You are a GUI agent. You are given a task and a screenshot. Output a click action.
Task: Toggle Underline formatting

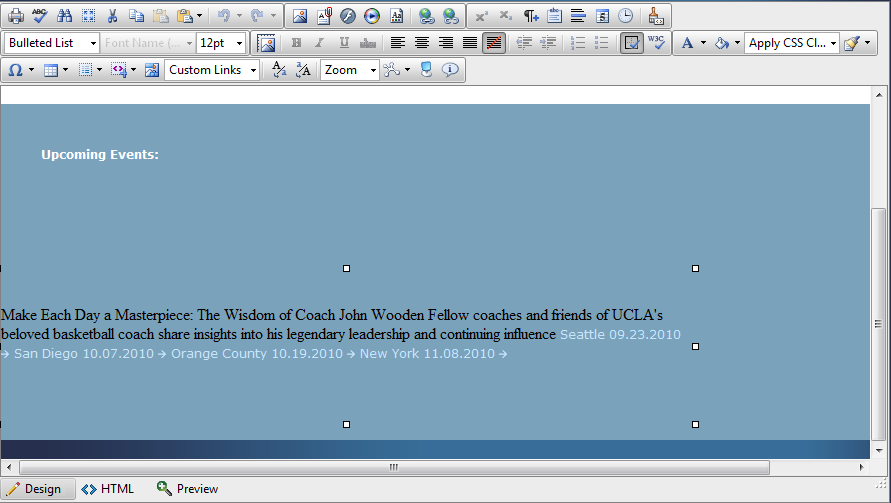point(344,43)
